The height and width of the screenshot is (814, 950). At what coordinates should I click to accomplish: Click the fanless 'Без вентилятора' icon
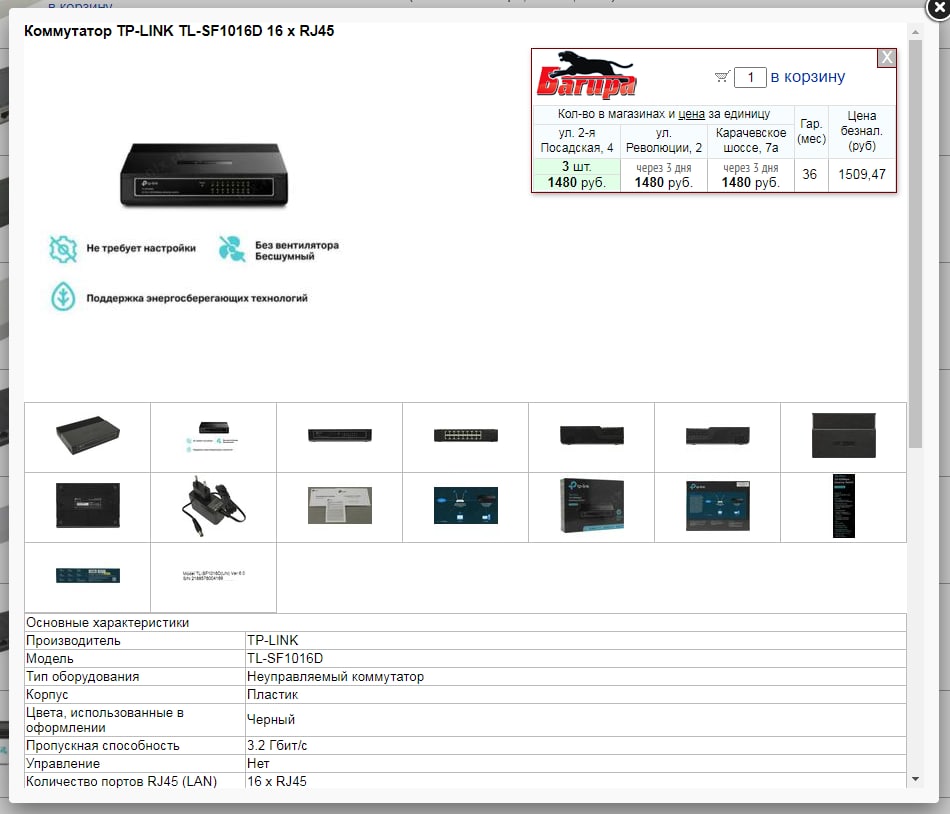pos(232,249)
